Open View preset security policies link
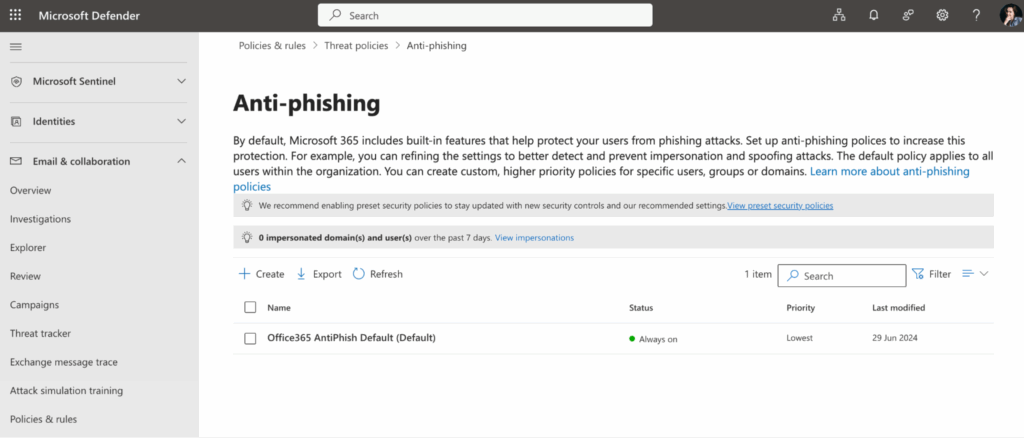Image resolution: width=1024 pixels, height=438 pixels. point(780,206)
